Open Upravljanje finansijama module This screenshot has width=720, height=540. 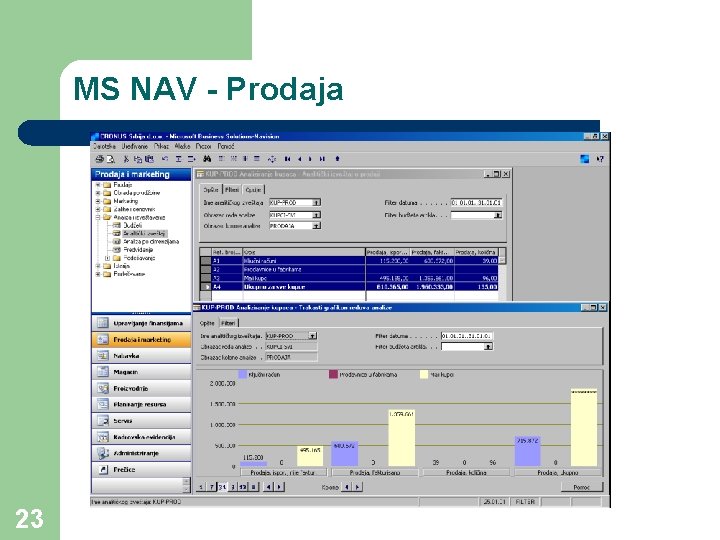click(x=141, y=323)
